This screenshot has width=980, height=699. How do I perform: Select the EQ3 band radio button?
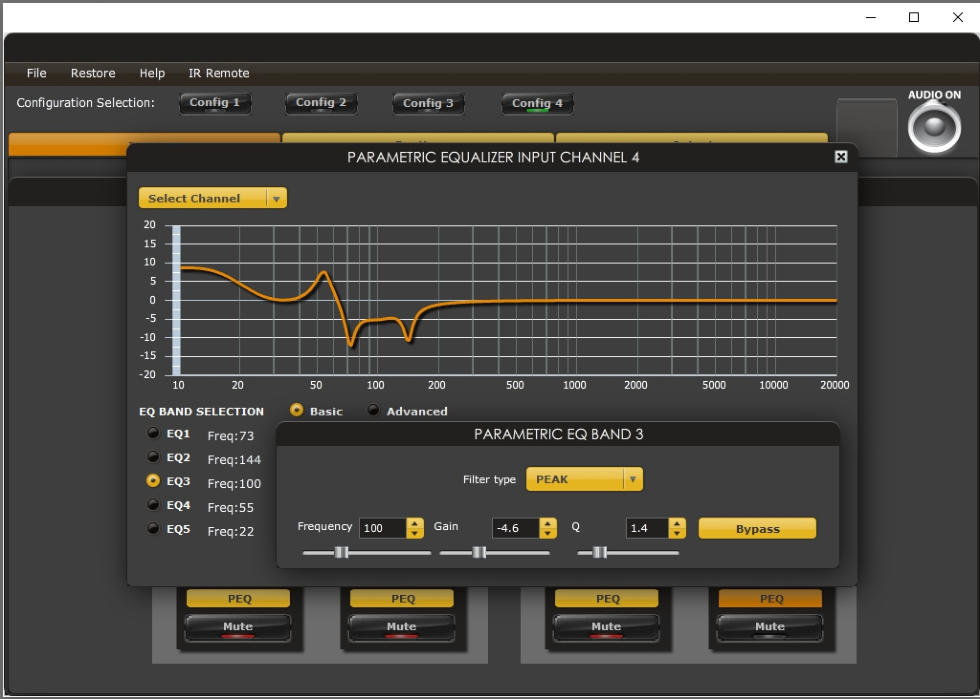(152, 480)
